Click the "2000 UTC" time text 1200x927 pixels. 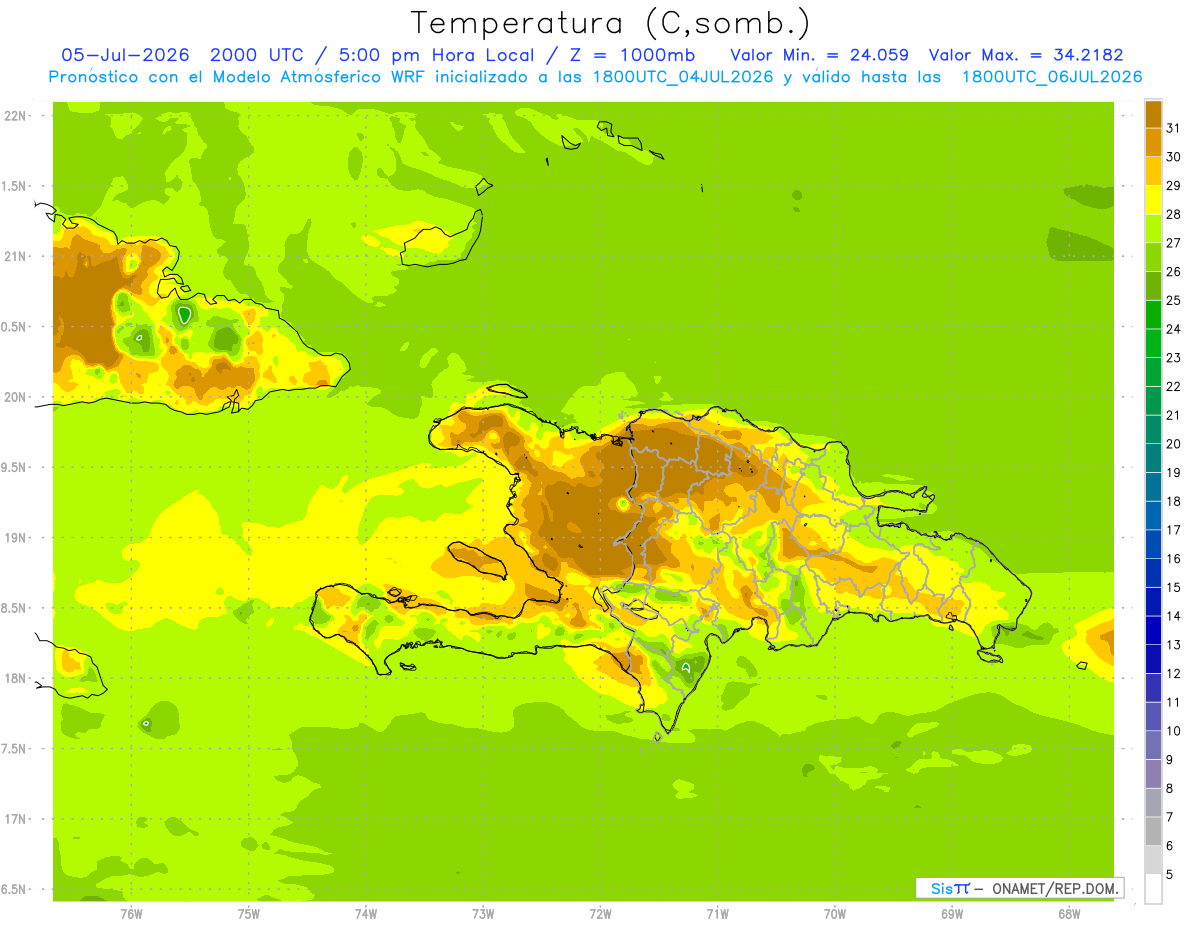coord(258,54)
